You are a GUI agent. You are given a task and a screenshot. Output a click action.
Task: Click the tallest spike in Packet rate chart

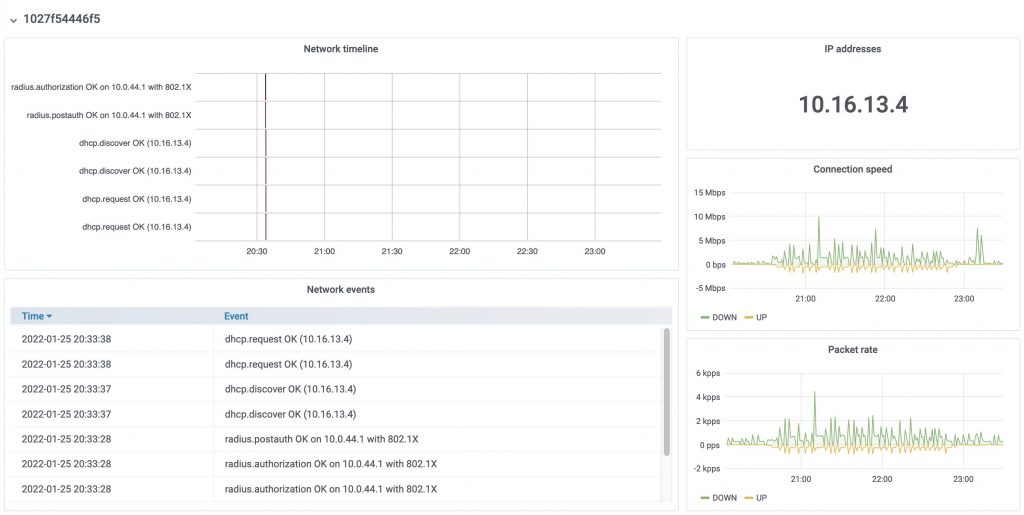(x=814, y=393)
